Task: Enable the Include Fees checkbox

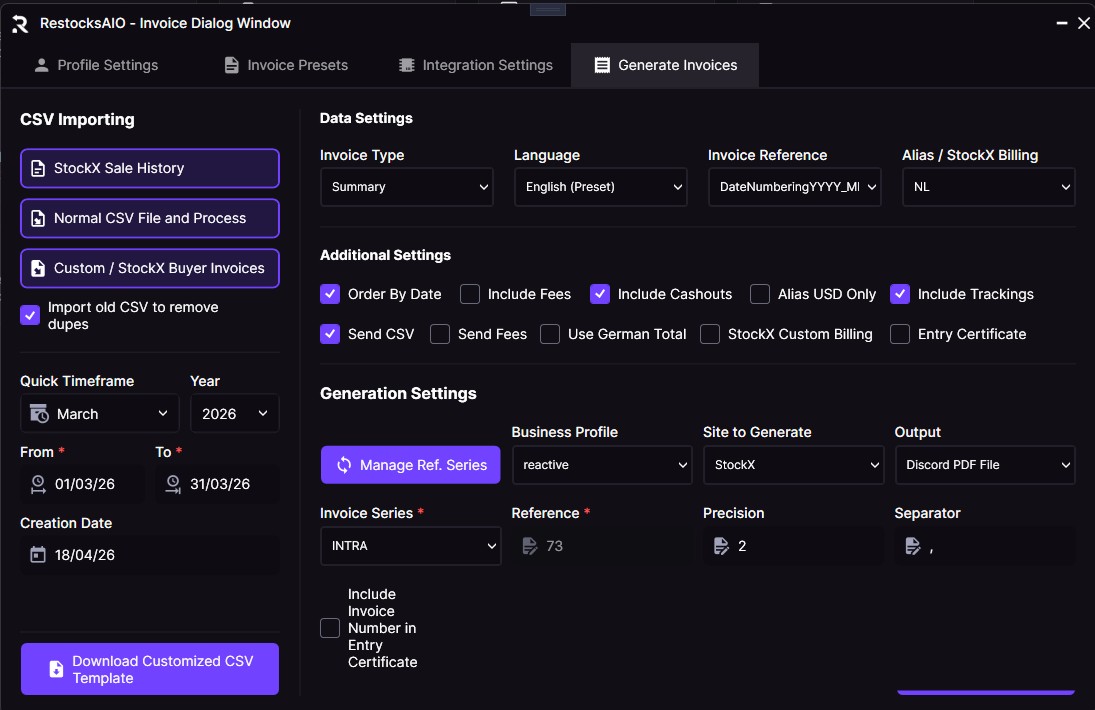Action: [470, 294]
